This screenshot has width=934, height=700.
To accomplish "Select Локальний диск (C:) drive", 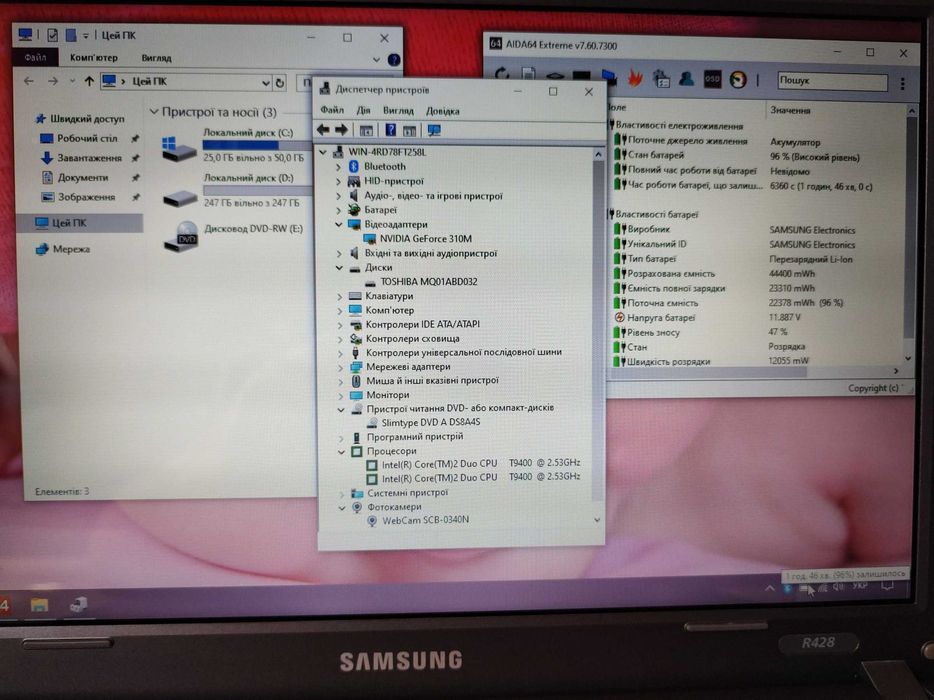I will pos(235,145).
